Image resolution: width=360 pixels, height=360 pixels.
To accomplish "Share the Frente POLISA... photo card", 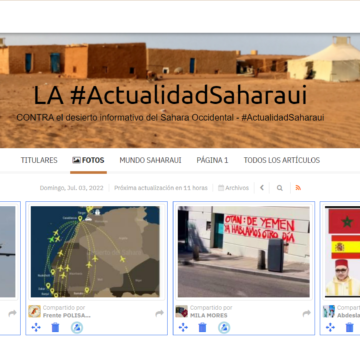I will [159, 313].
